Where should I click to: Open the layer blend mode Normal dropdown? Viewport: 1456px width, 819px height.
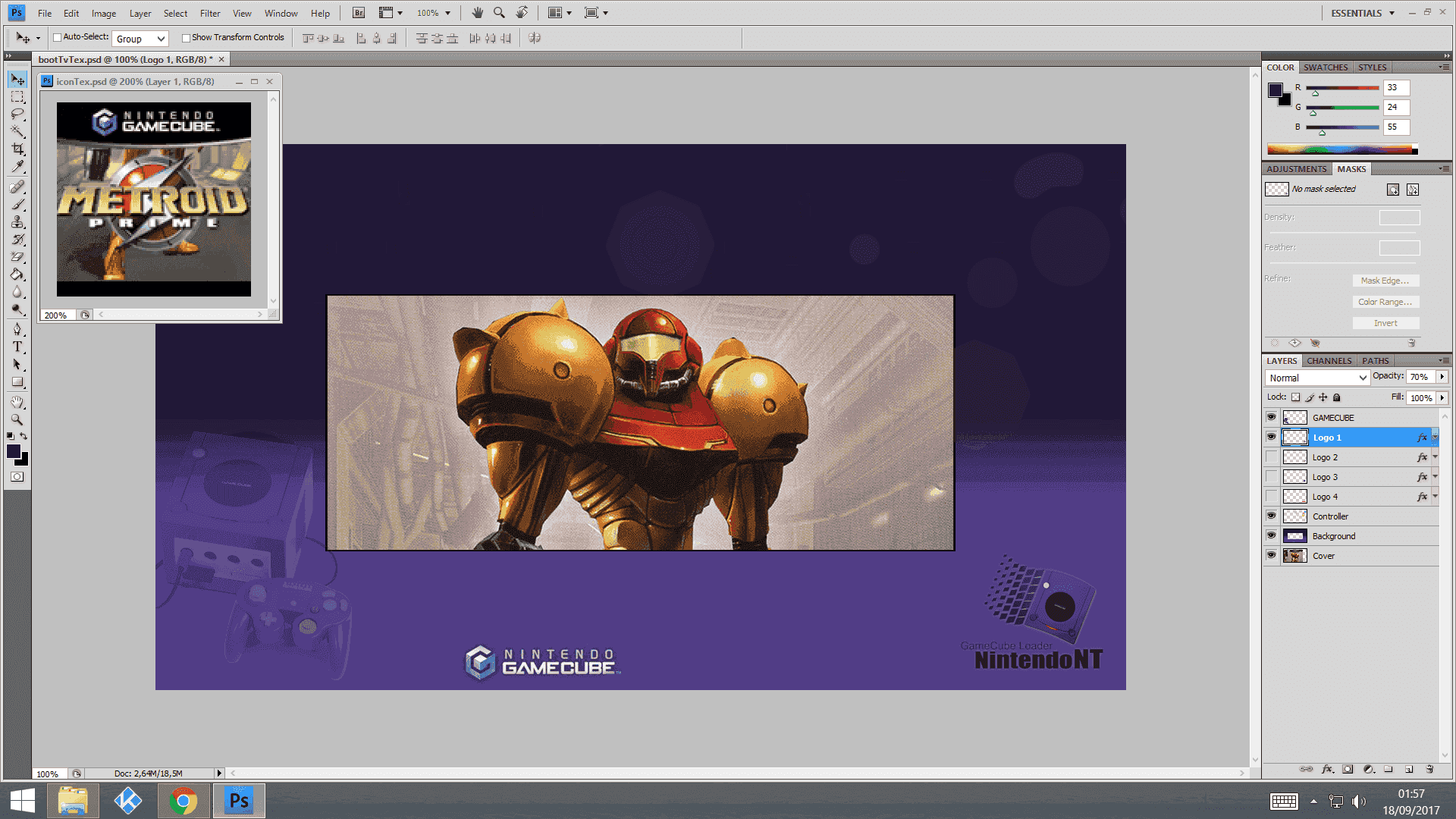click(x=1317, y=378)
